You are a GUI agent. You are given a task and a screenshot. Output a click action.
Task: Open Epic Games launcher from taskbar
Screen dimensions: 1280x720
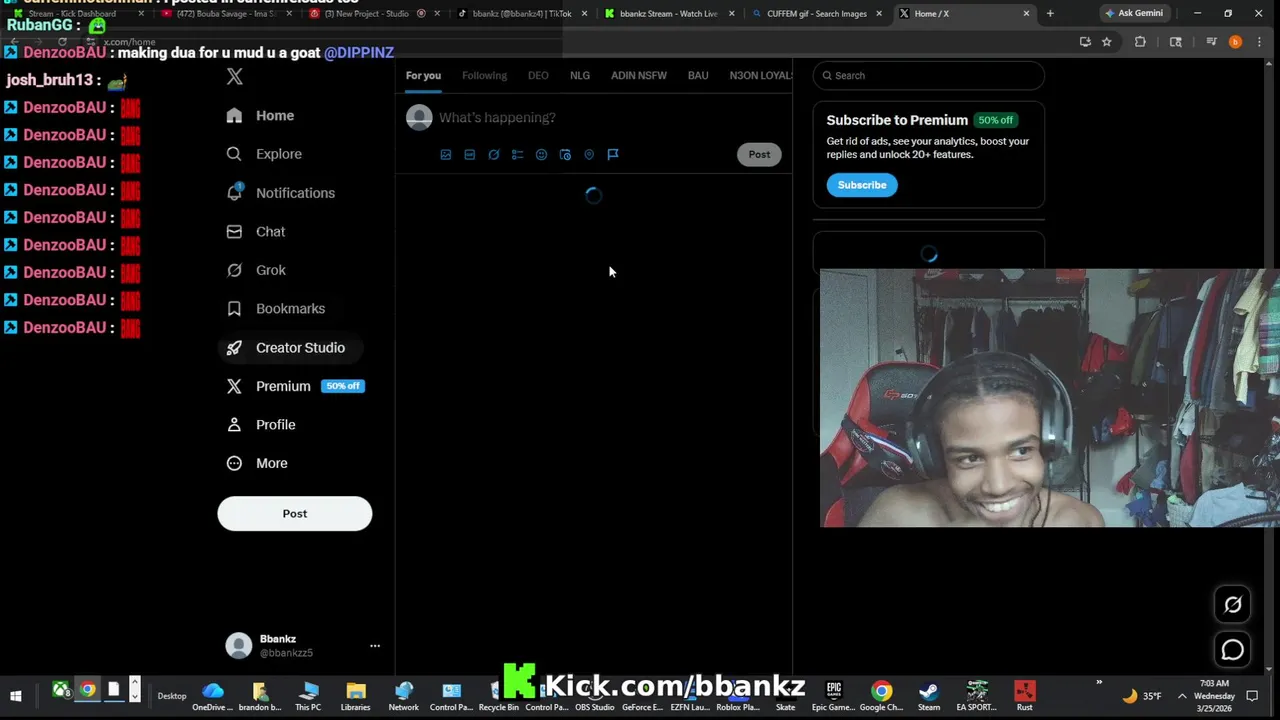click(833, 695)
